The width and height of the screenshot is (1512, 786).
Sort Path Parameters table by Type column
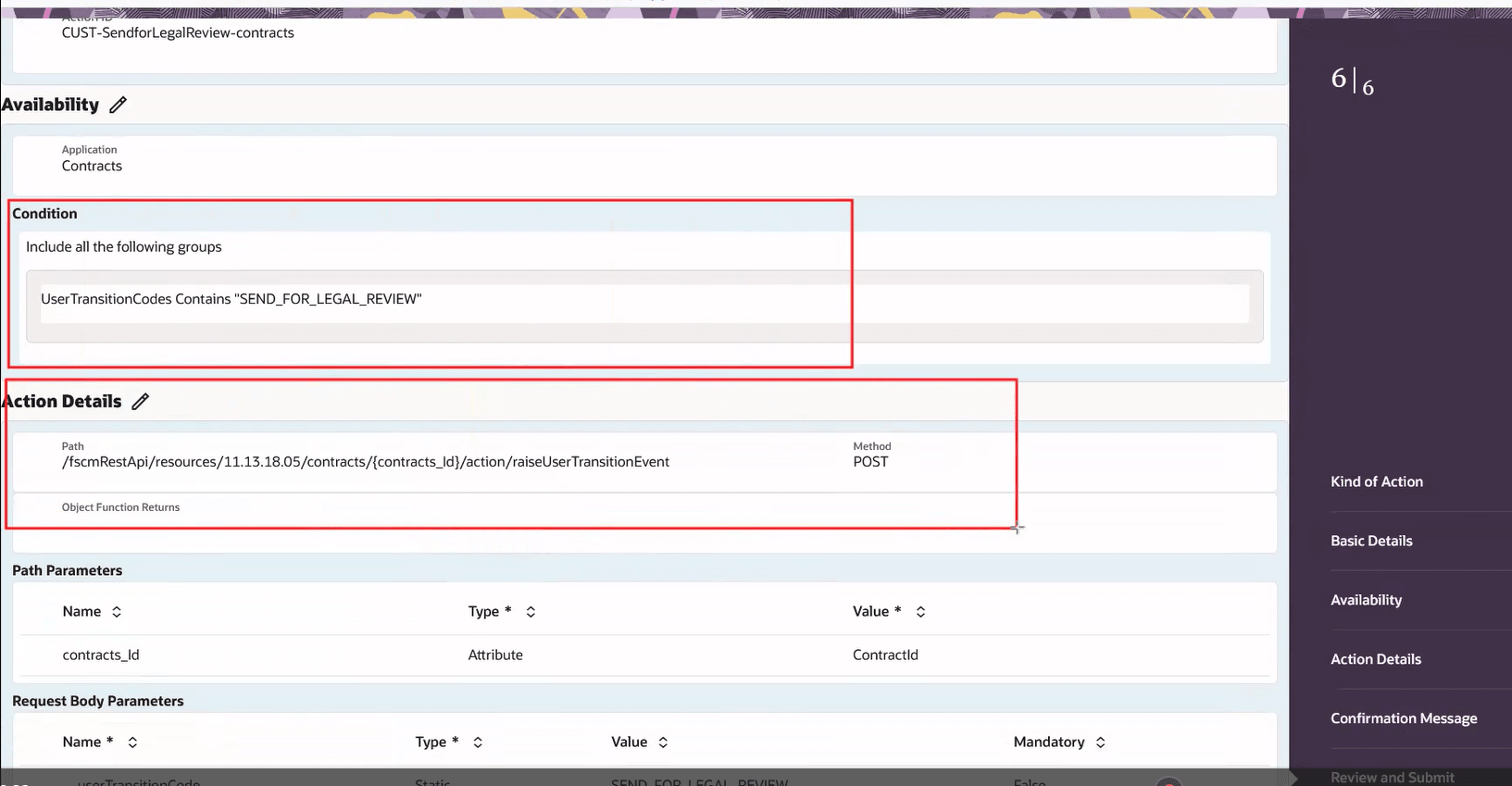531,612
